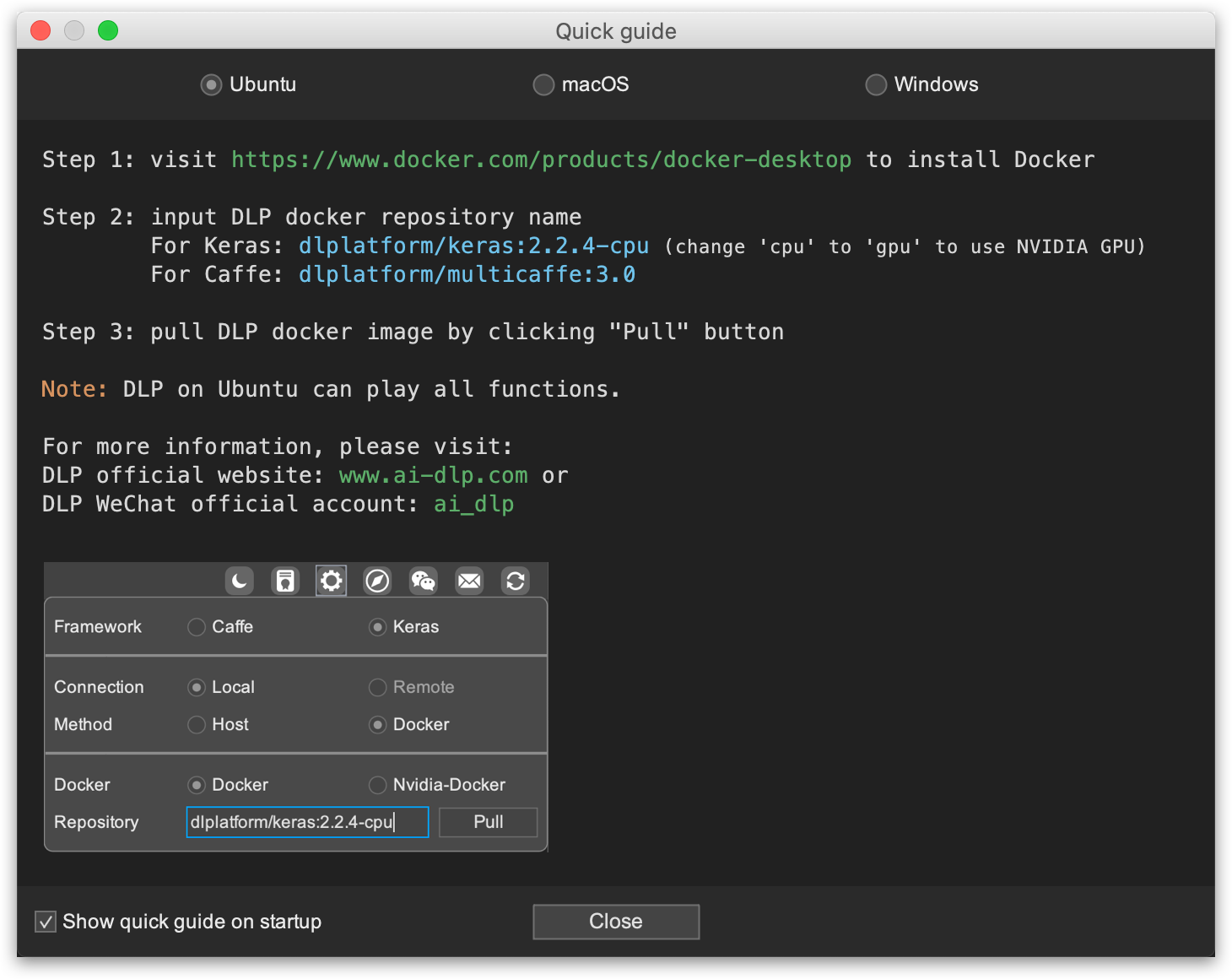Viewport: 1232px width, 979px height.
Task: Select Host method instead of Docker
Action: (x=196, y=725)
